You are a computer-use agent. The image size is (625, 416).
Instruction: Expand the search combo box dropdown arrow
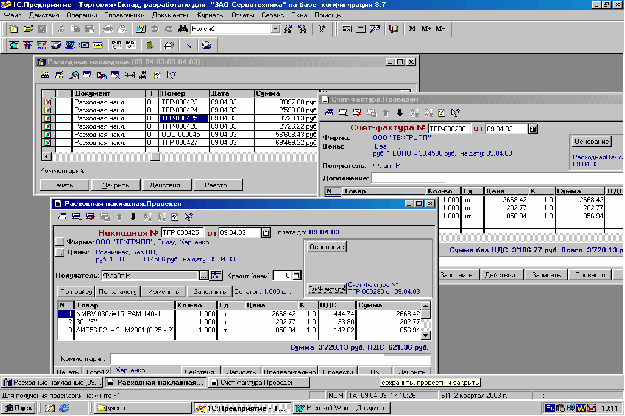point(276,29)
